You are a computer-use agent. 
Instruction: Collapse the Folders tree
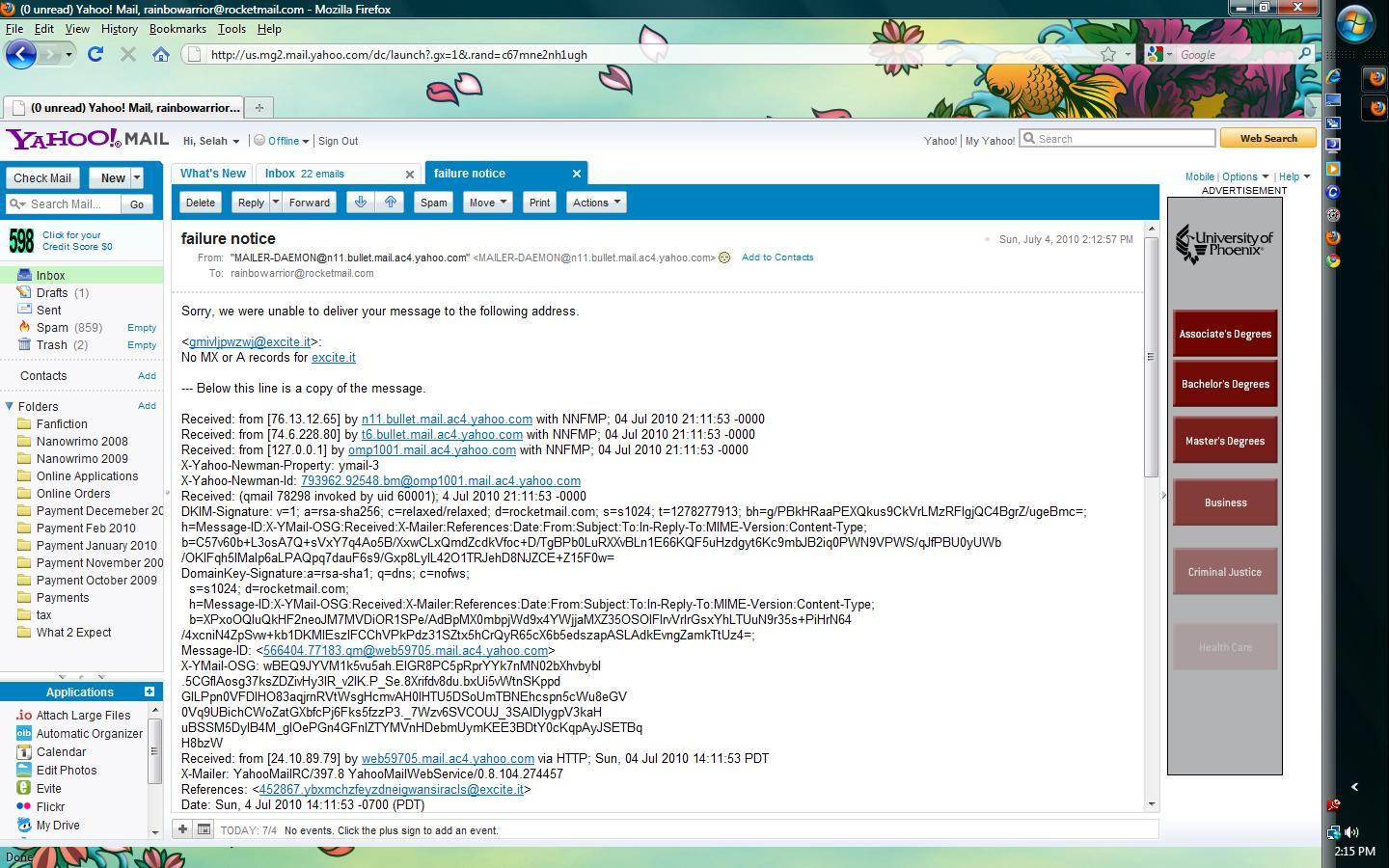point(9,407)
